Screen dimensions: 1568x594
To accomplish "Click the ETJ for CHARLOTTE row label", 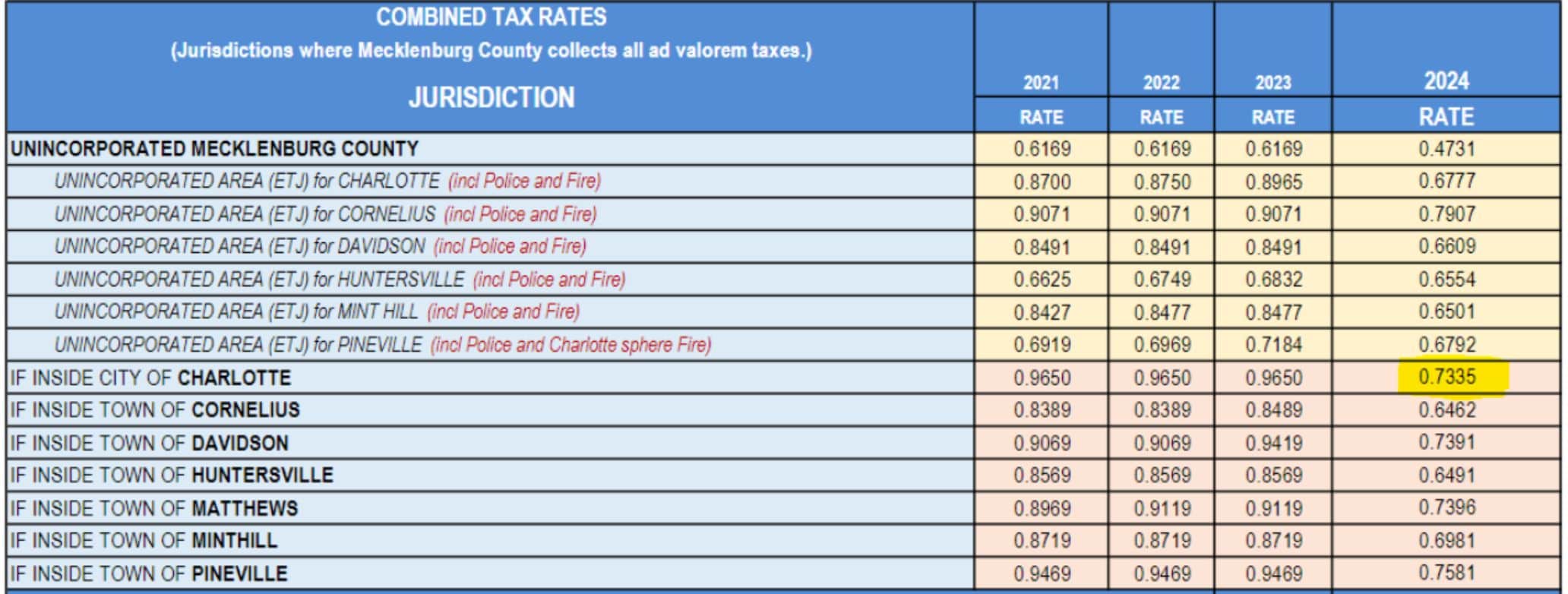I will coord(247,182).
